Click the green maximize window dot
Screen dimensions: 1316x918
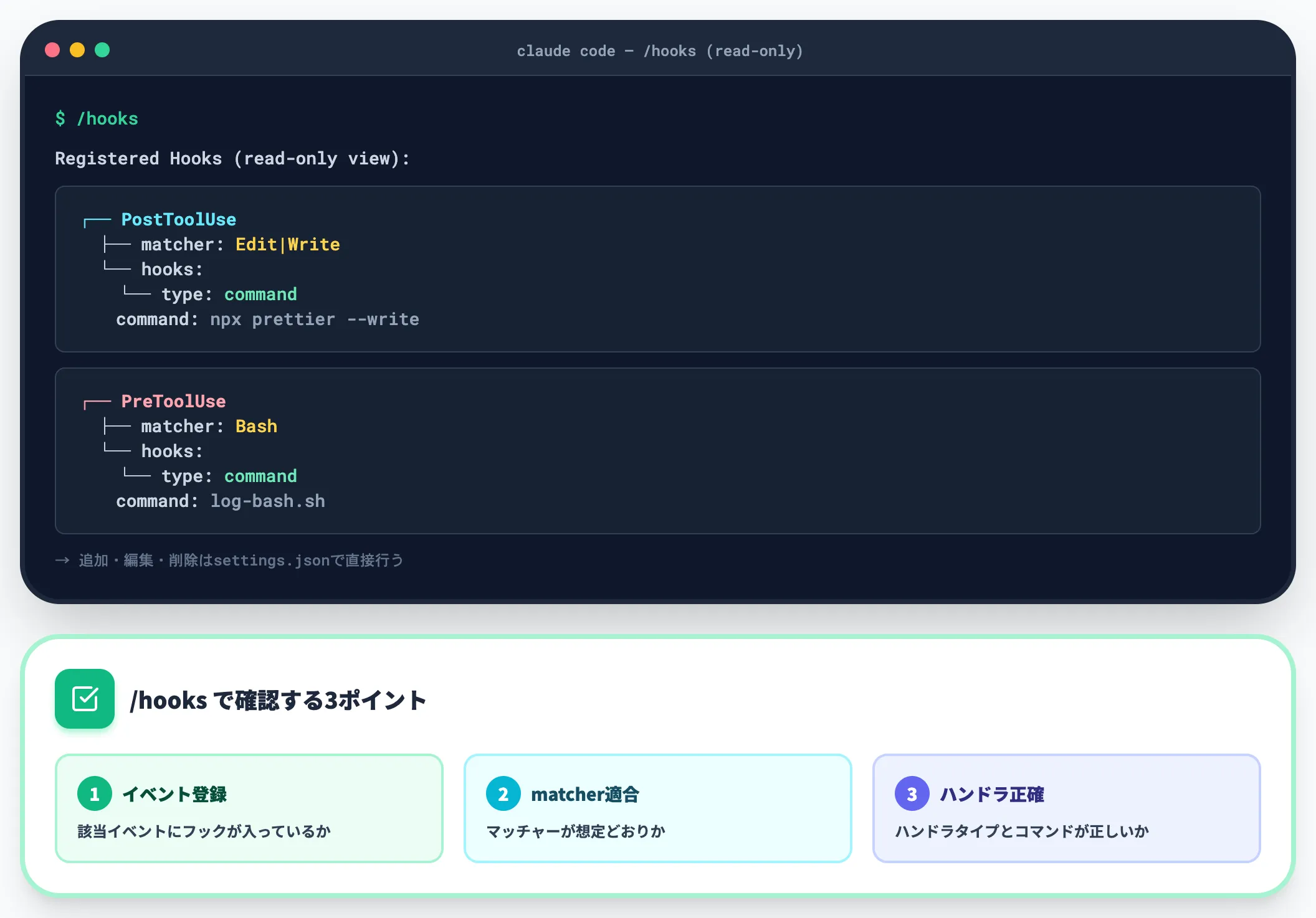[102, 50]
